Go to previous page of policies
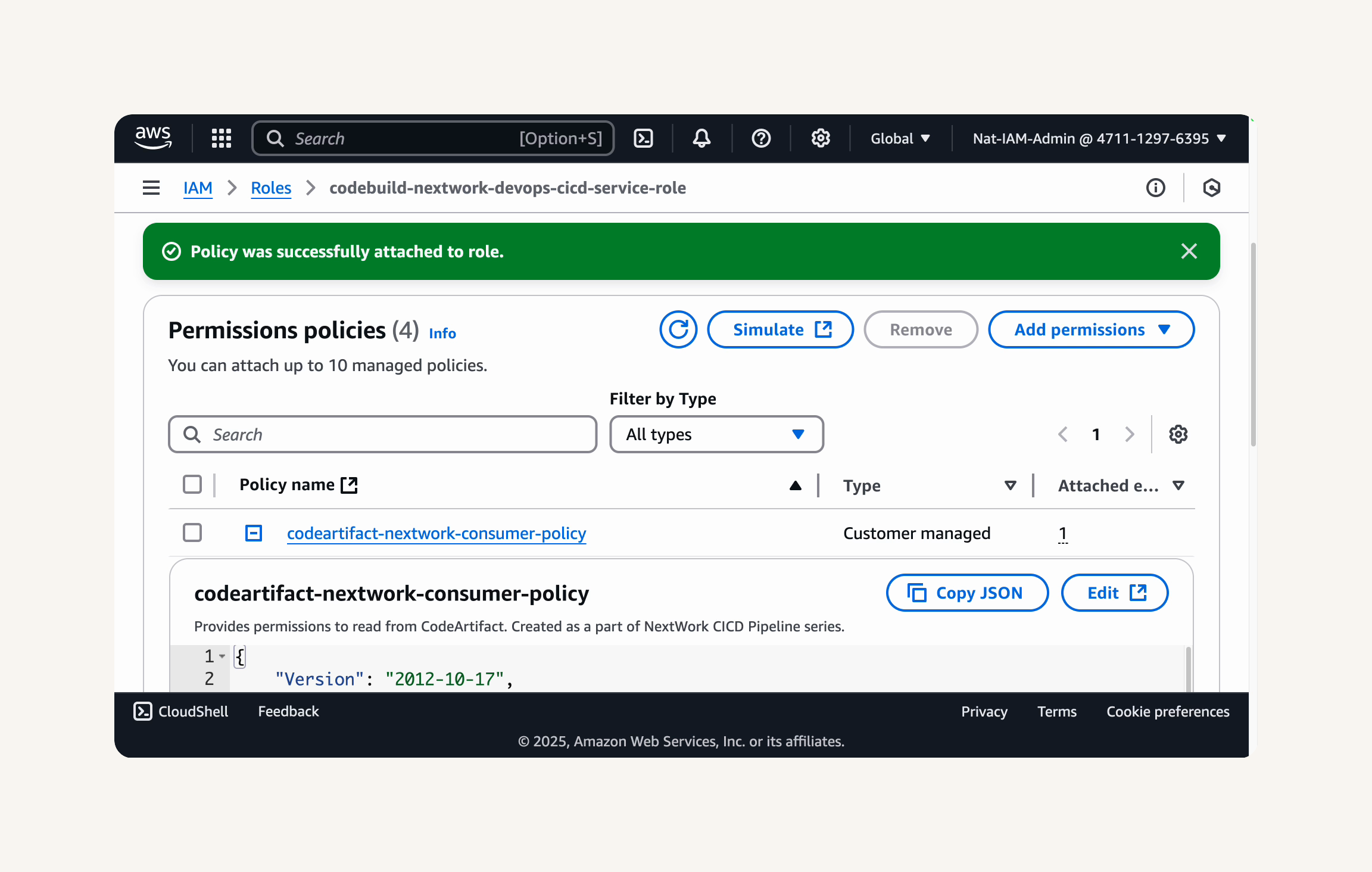Screen dimensions: 1372x872 click(1063, 434)
